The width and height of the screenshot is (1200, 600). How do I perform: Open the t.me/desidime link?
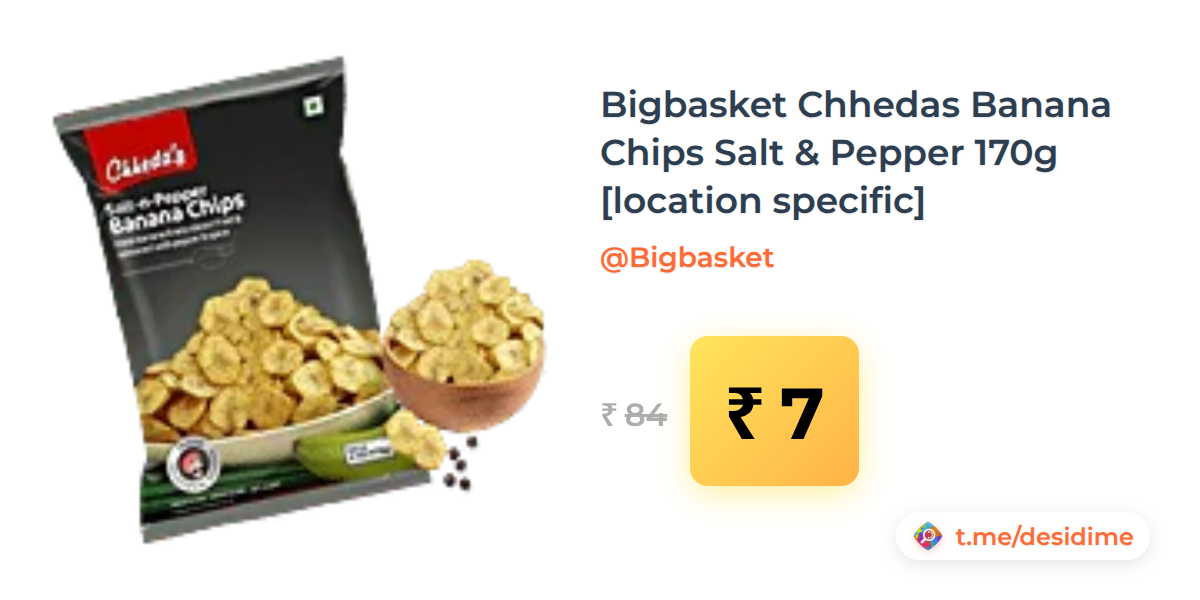point(1044,537)
